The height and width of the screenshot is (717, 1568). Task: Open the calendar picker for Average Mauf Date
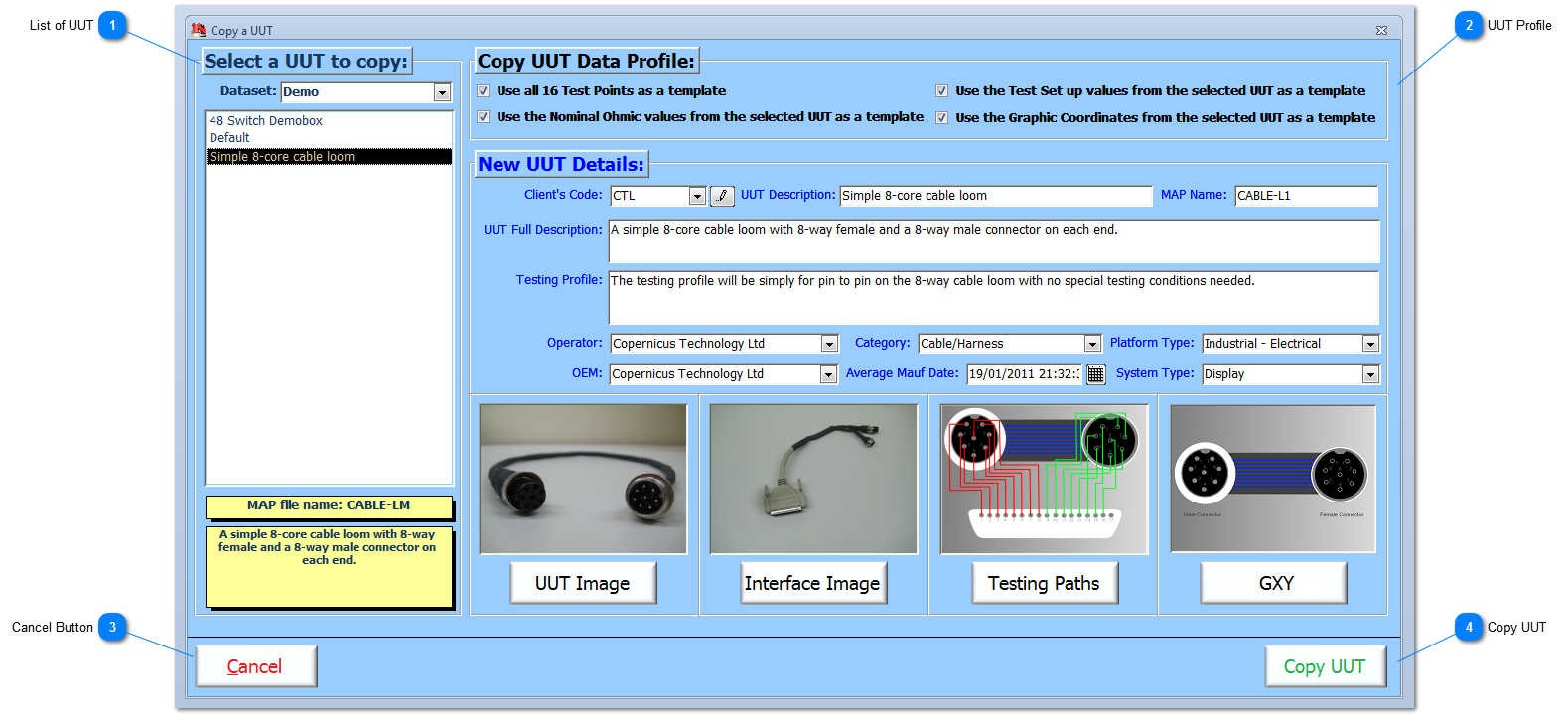[x=1095, y=374]
